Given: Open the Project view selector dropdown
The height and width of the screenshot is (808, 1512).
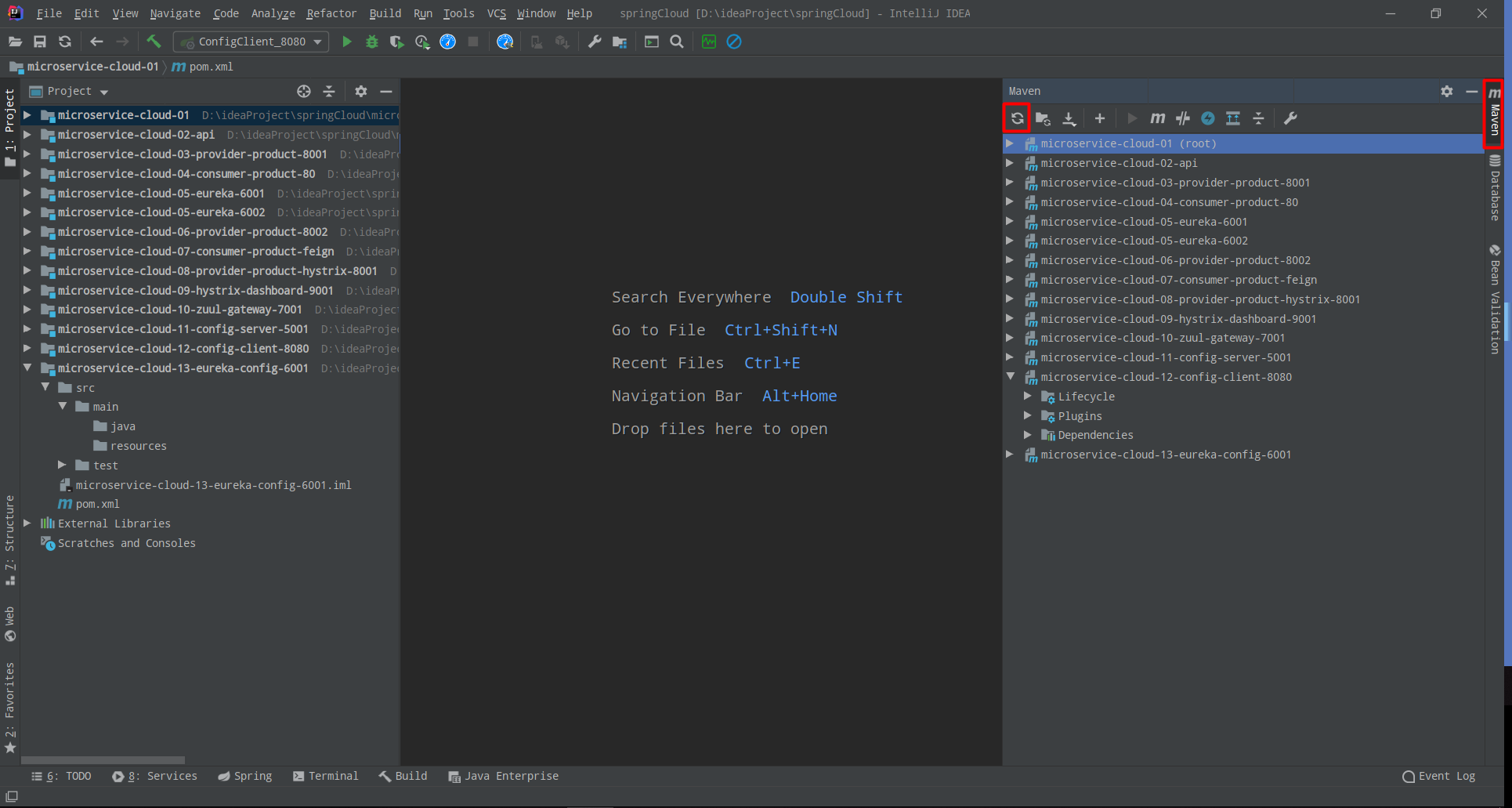Looking at the screenshot, I should point(68,91).
